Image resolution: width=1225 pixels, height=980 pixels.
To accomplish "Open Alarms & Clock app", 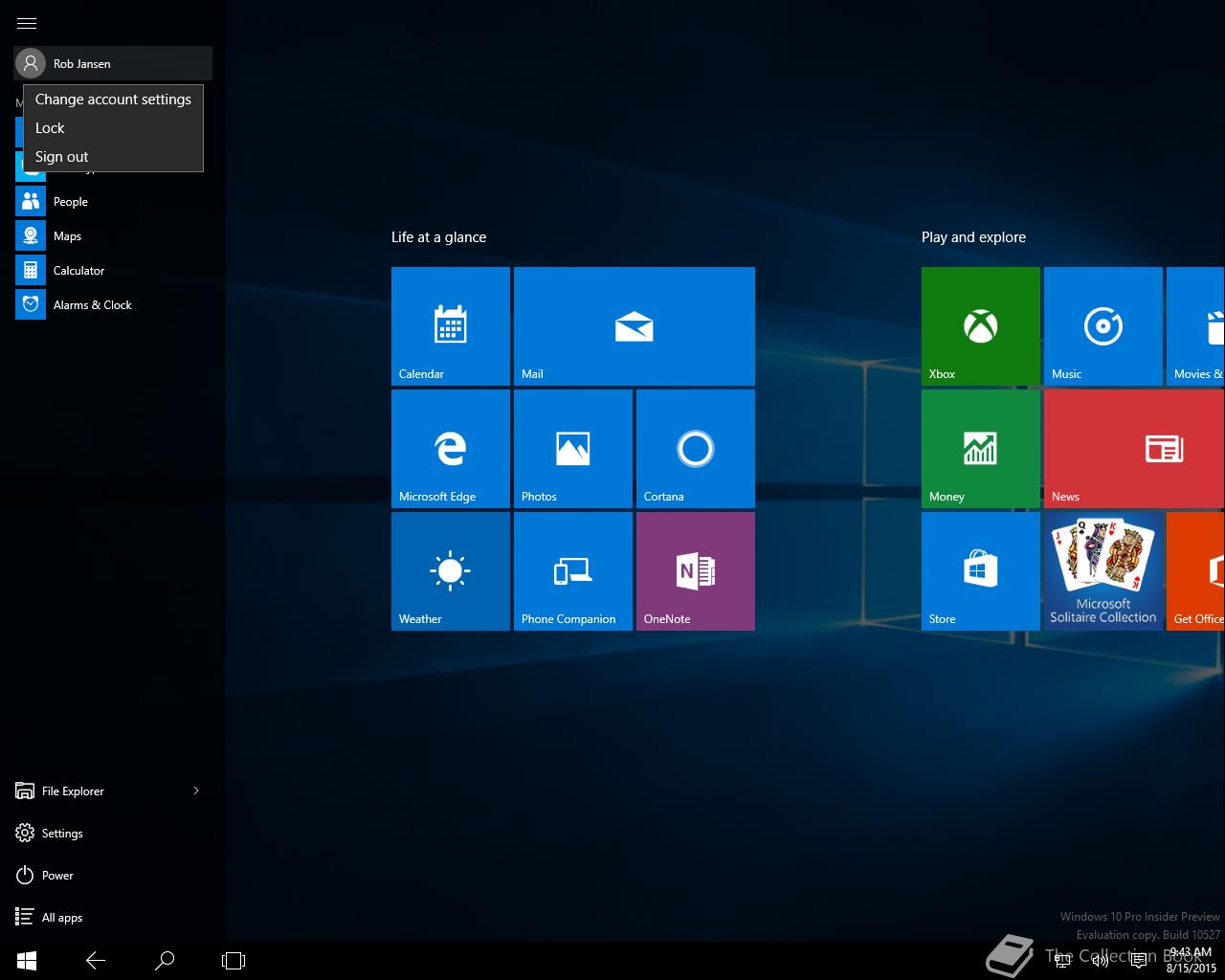I will pyautogui.click(x=113, y=305).
